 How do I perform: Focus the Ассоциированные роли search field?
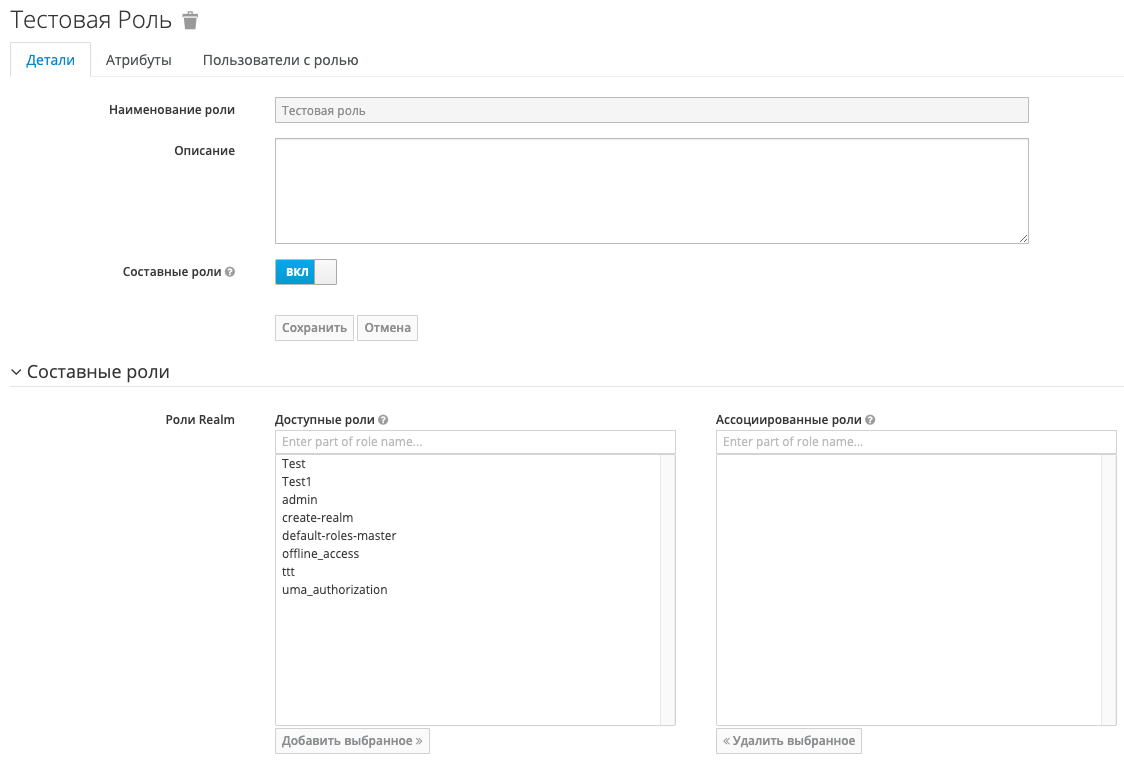coord(916,442)
